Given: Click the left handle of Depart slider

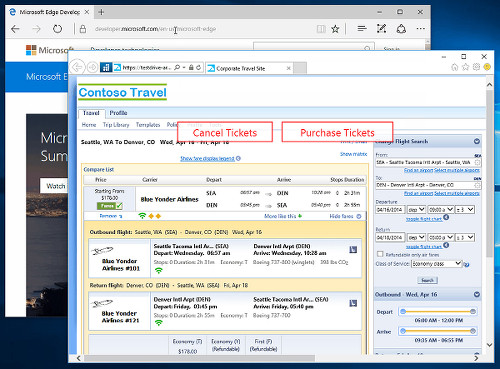Looking at the screenshot, I should (403, 312).
